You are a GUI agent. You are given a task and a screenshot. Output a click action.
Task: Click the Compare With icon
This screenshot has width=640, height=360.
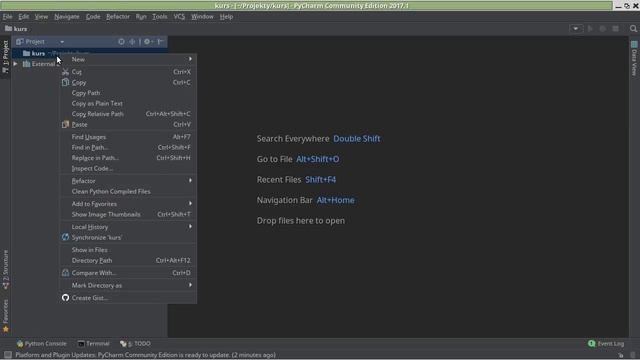[65, 273]
